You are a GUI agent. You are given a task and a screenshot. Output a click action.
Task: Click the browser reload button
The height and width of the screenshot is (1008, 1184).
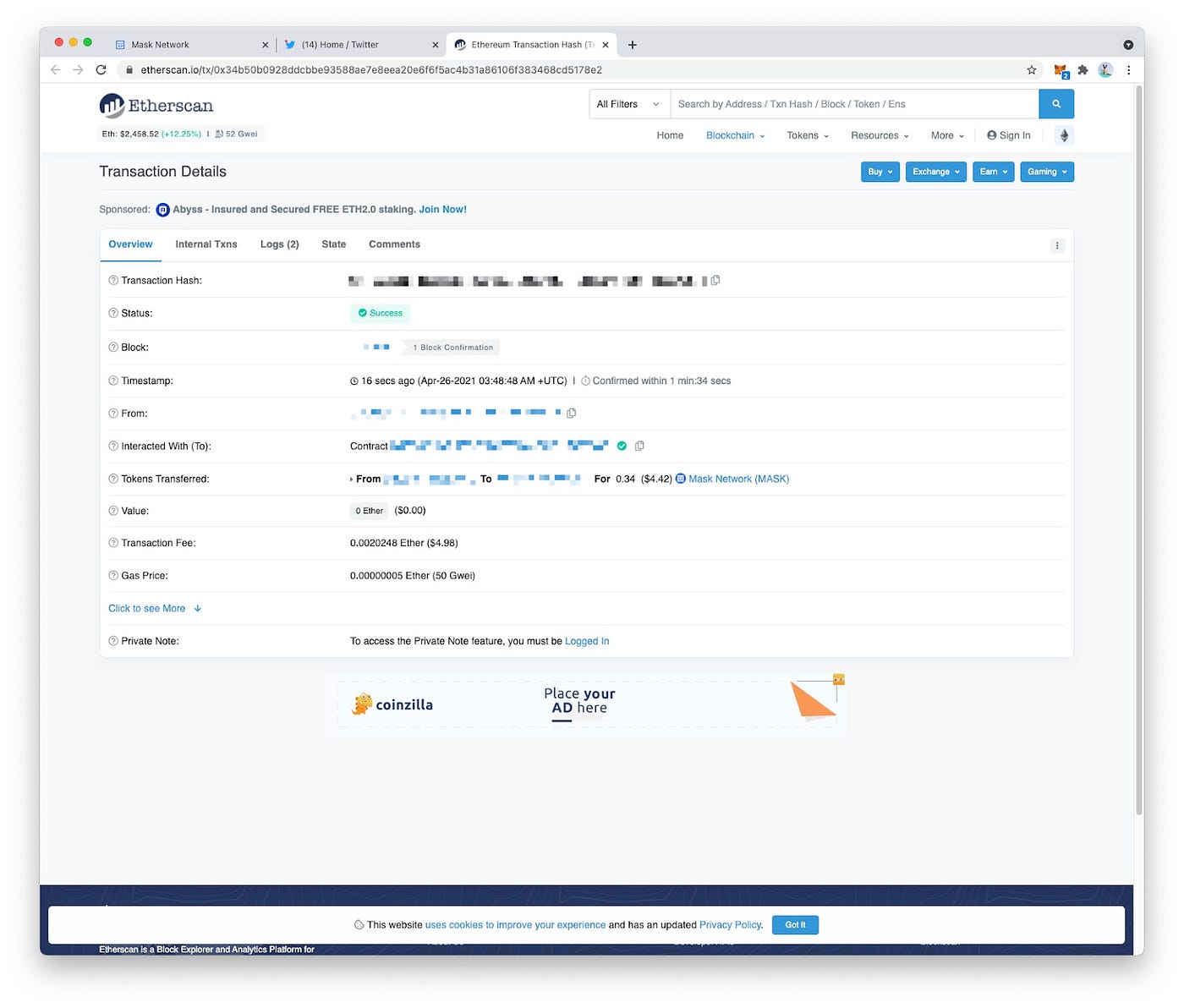tap(101, 69)
